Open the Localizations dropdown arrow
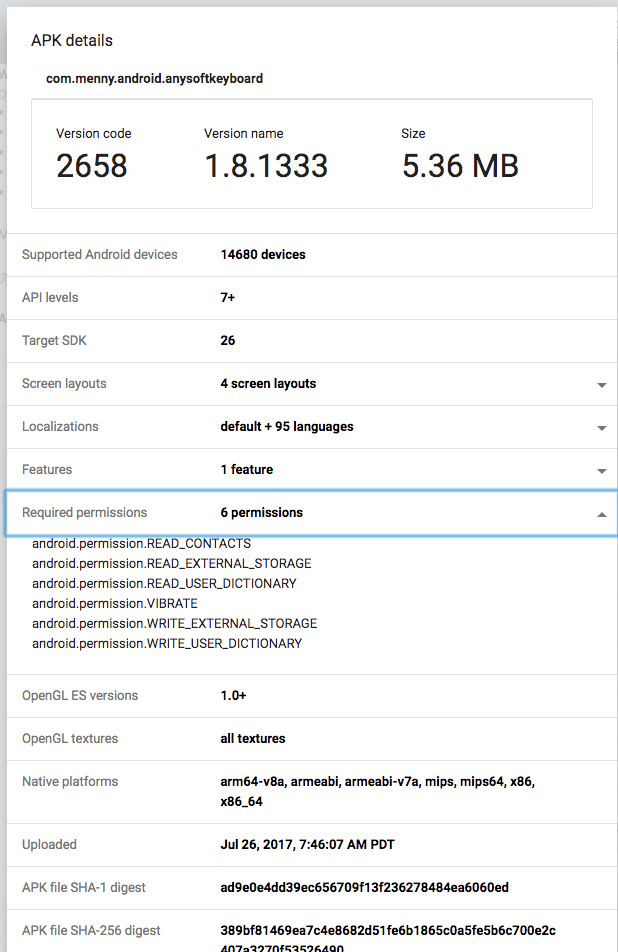Screen dimensions: 618x952 click(x=601, y=427)
